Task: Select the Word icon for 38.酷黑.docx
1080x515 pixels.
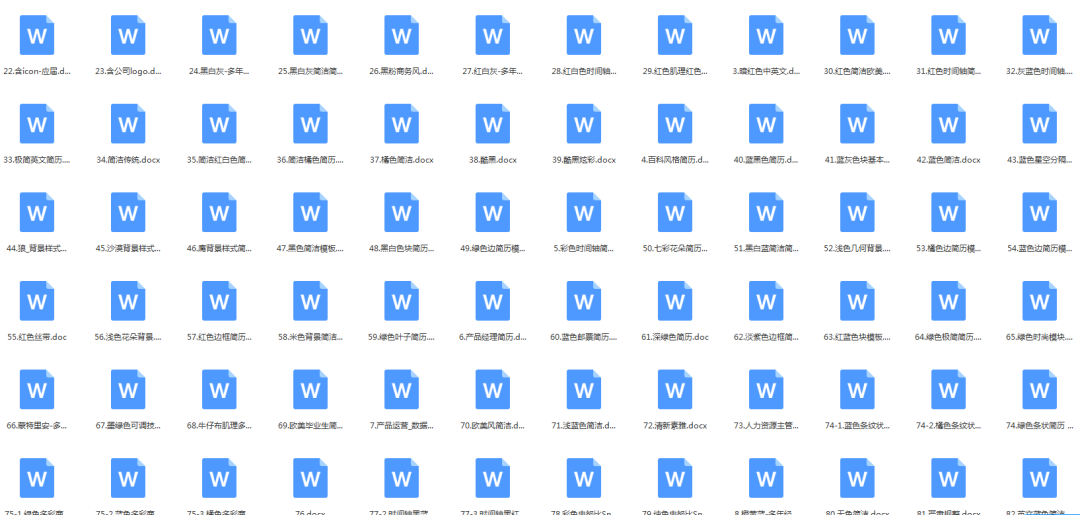Action: (493, 124)
